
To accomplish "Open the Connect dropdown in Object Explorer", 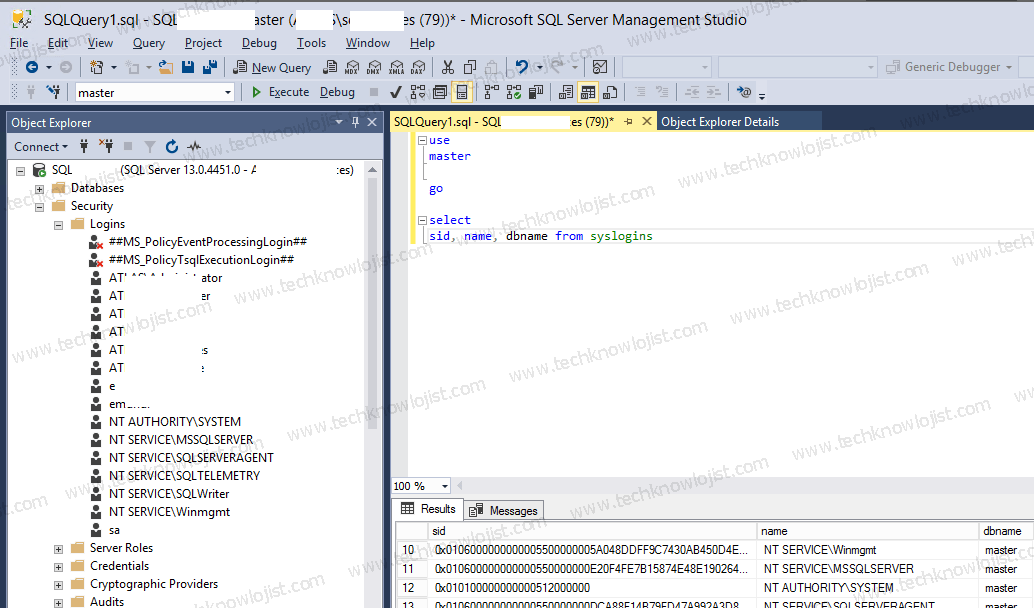I will (x=41, y=146).
